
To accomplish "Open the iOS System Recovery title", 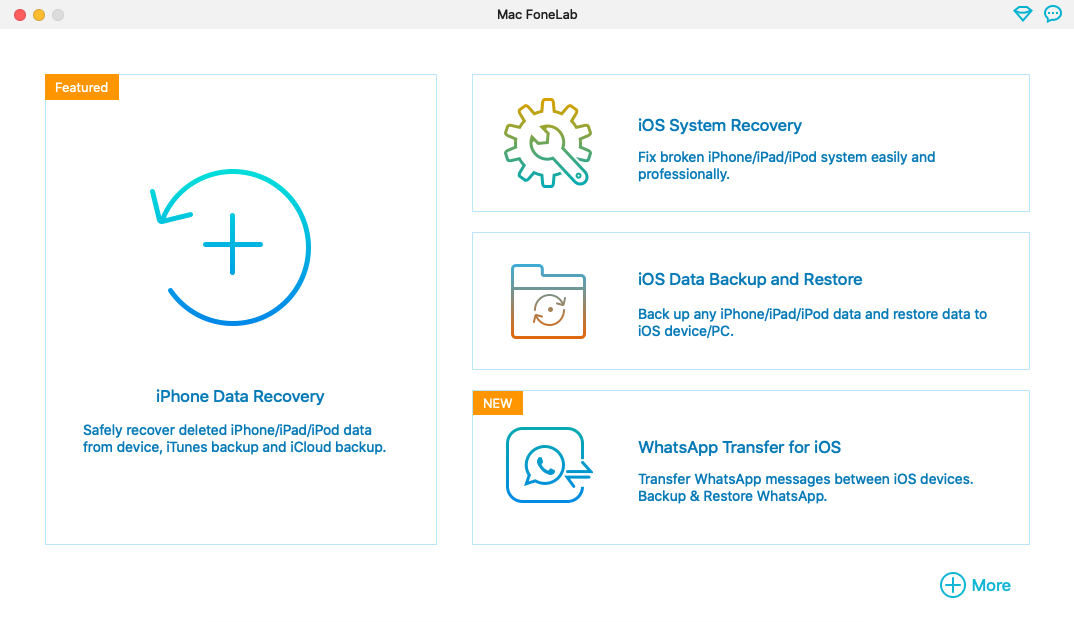I will coord(719,125).
